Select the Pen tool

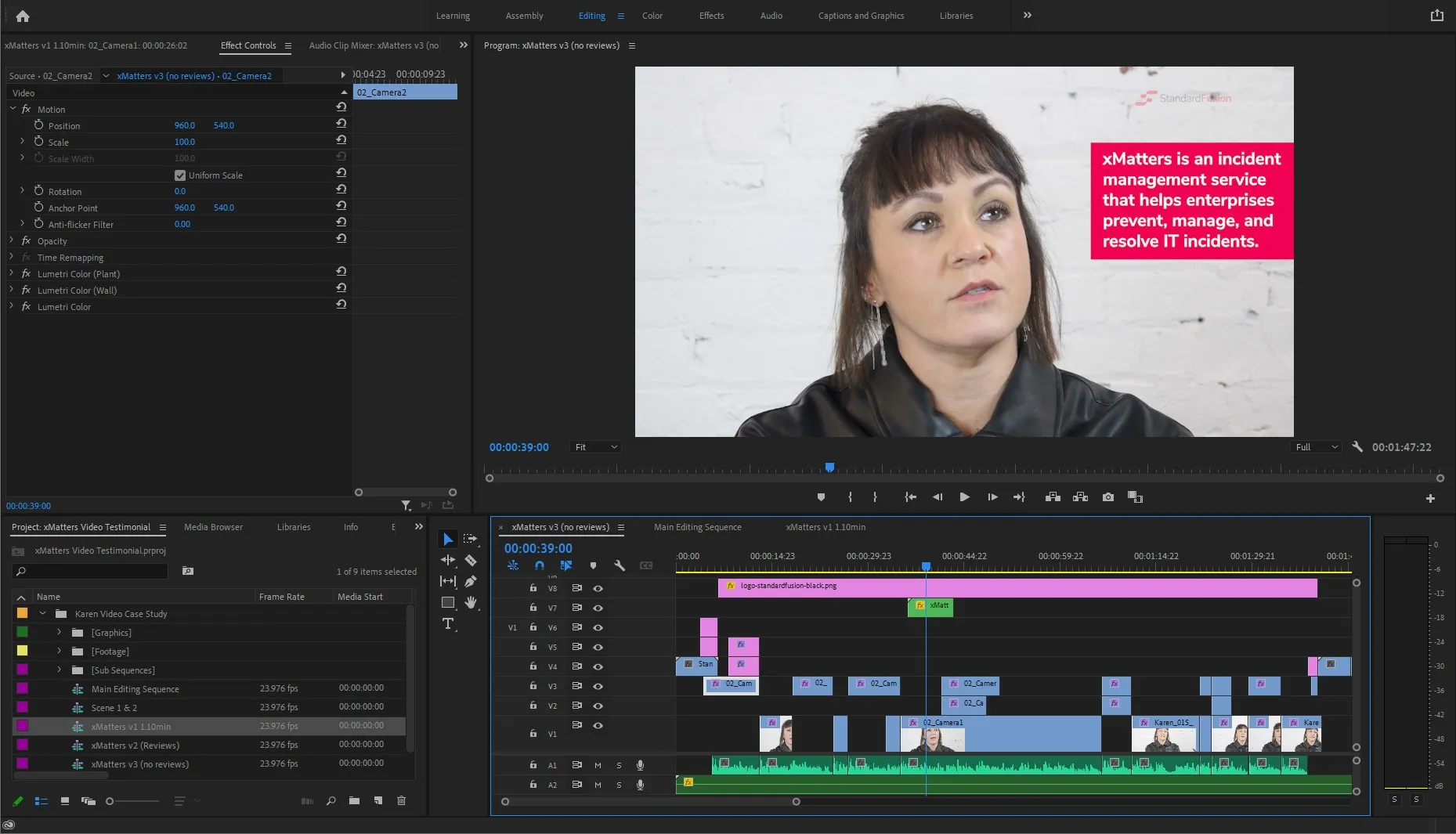tap(471, 581)
